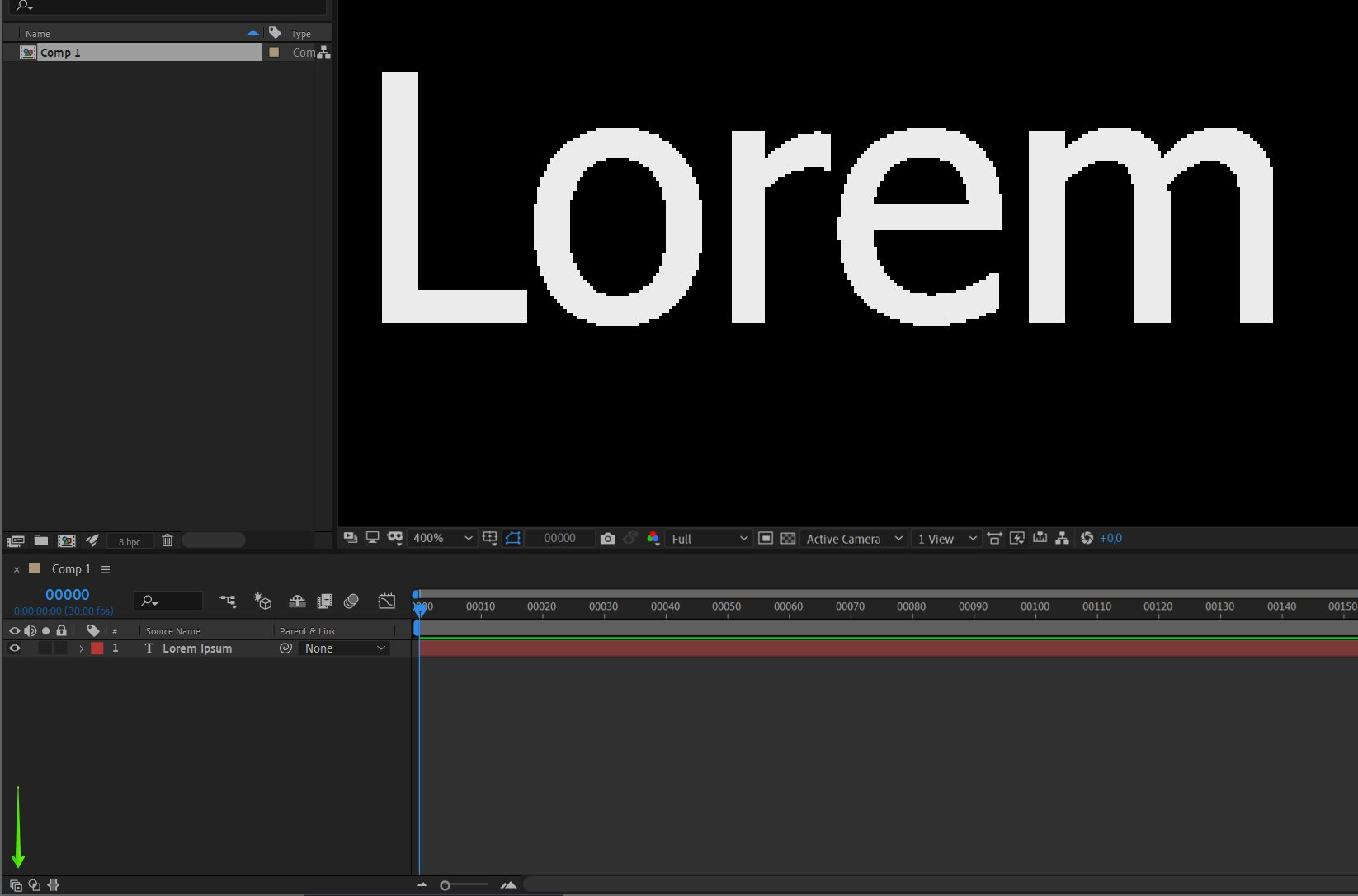Click the timeline layer search field
1358x896 pixels.
coord(168,601)
